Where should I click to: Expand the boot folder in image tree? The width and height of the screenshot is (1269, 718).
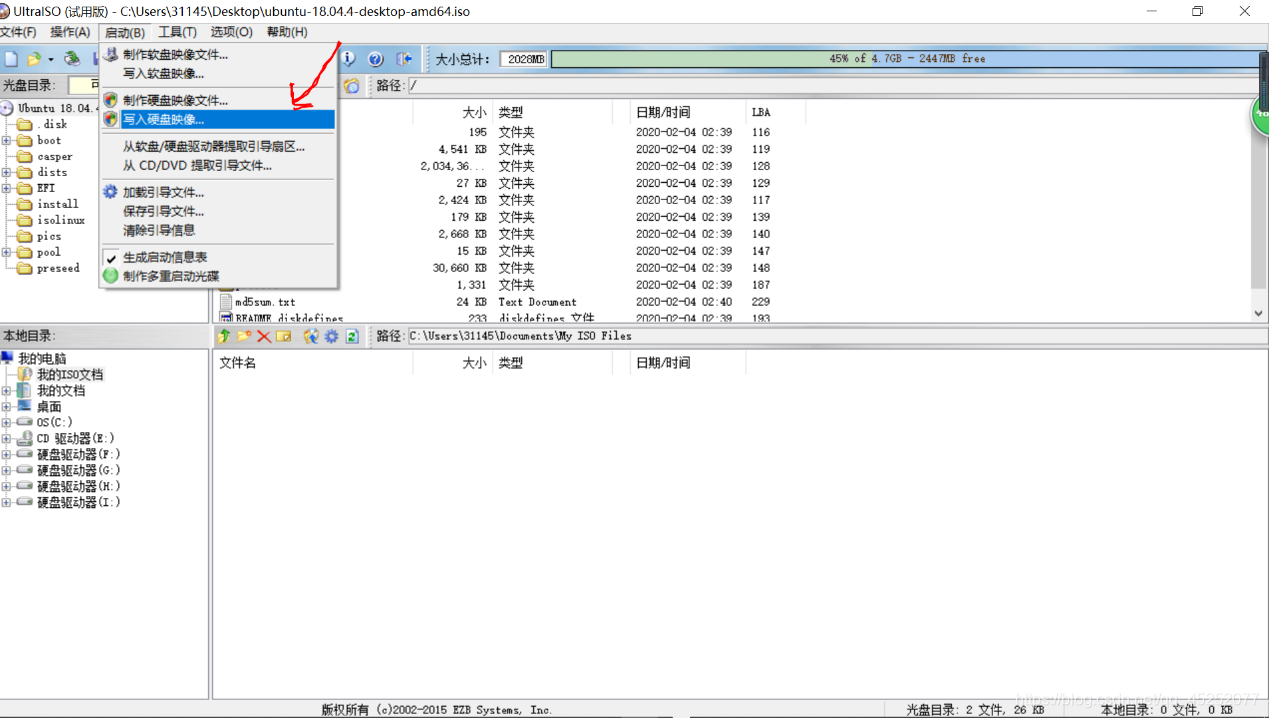(6, 141)
